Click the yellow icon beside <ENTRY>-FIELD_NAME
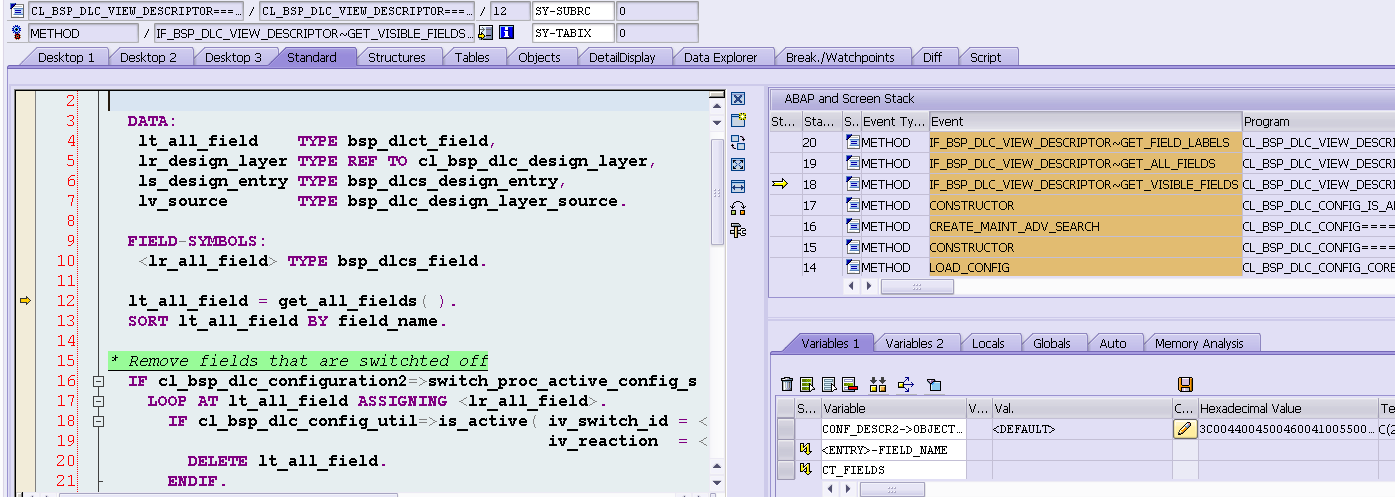1395x497 pixels. (804, 450)
